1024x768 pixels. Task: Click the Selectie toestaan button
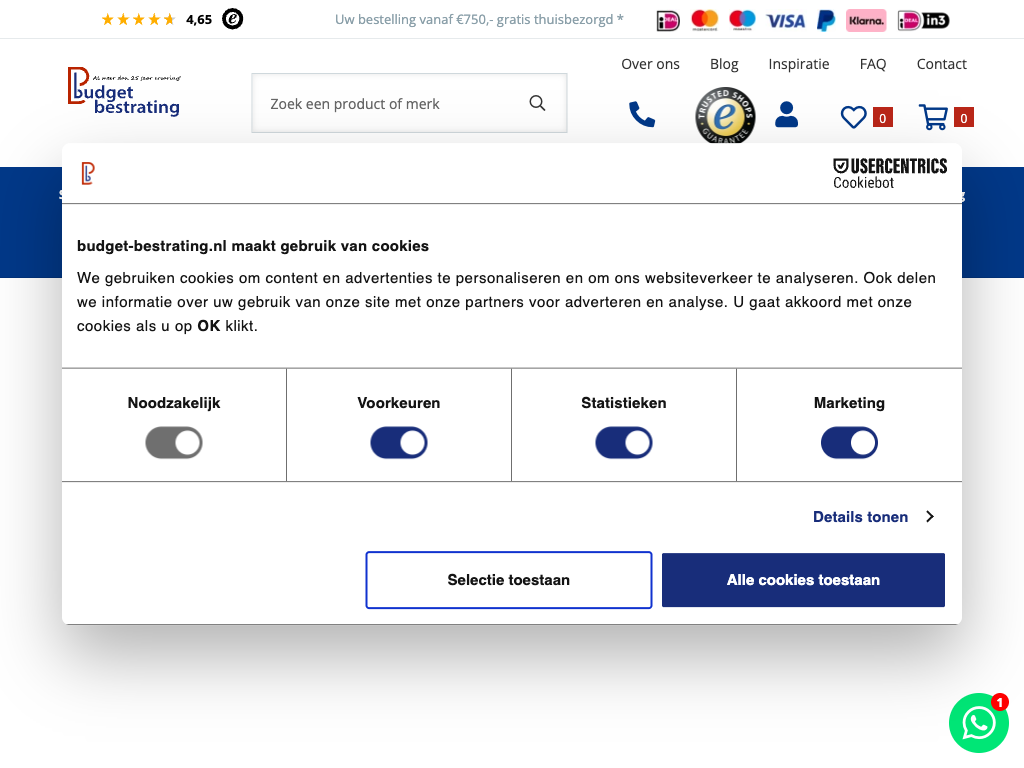[x=508, y=580]
